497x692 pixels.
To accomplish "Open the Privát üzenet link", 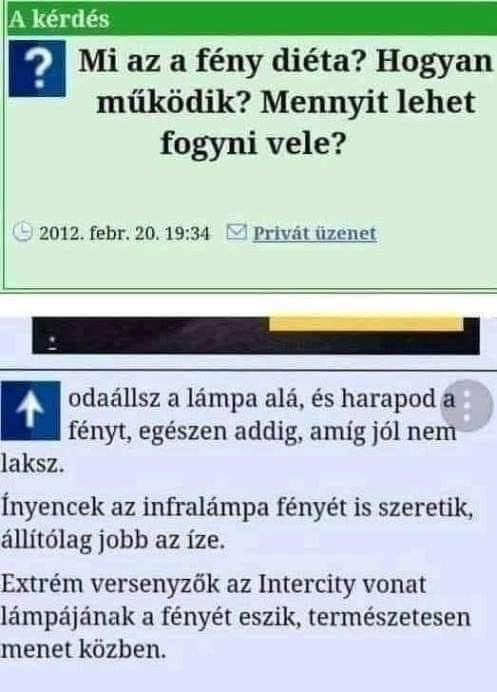I will pyautogui.click(x=315, y=233).
